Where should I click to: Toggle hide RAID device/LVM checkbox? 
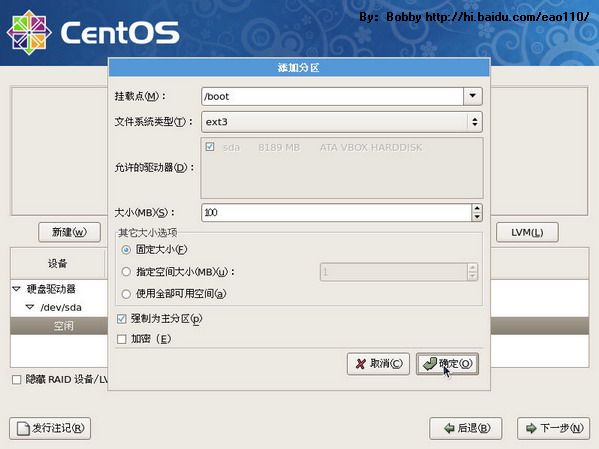(x=16, y=379)
